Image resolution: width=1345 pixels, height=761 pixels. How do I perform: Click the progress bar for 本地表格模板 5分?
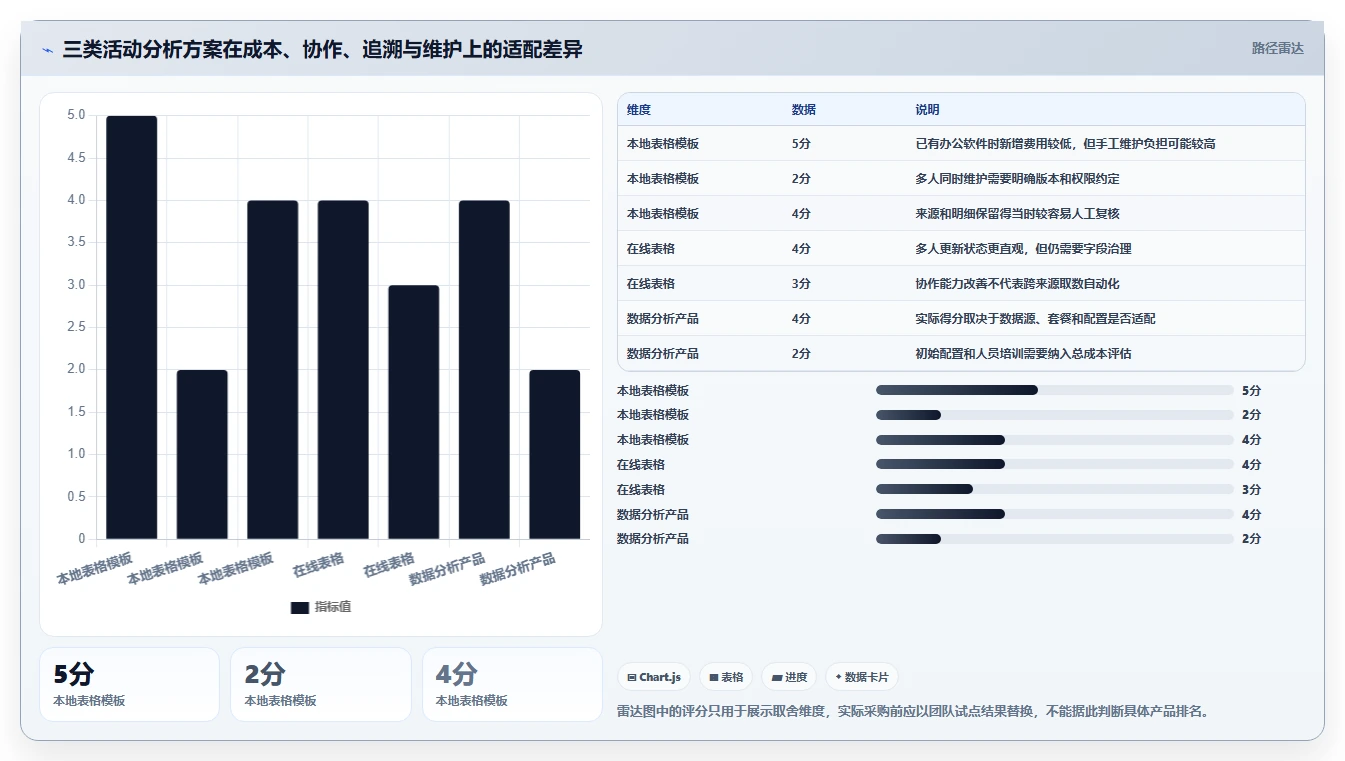pyautogui.click(x=1055, y=390)
